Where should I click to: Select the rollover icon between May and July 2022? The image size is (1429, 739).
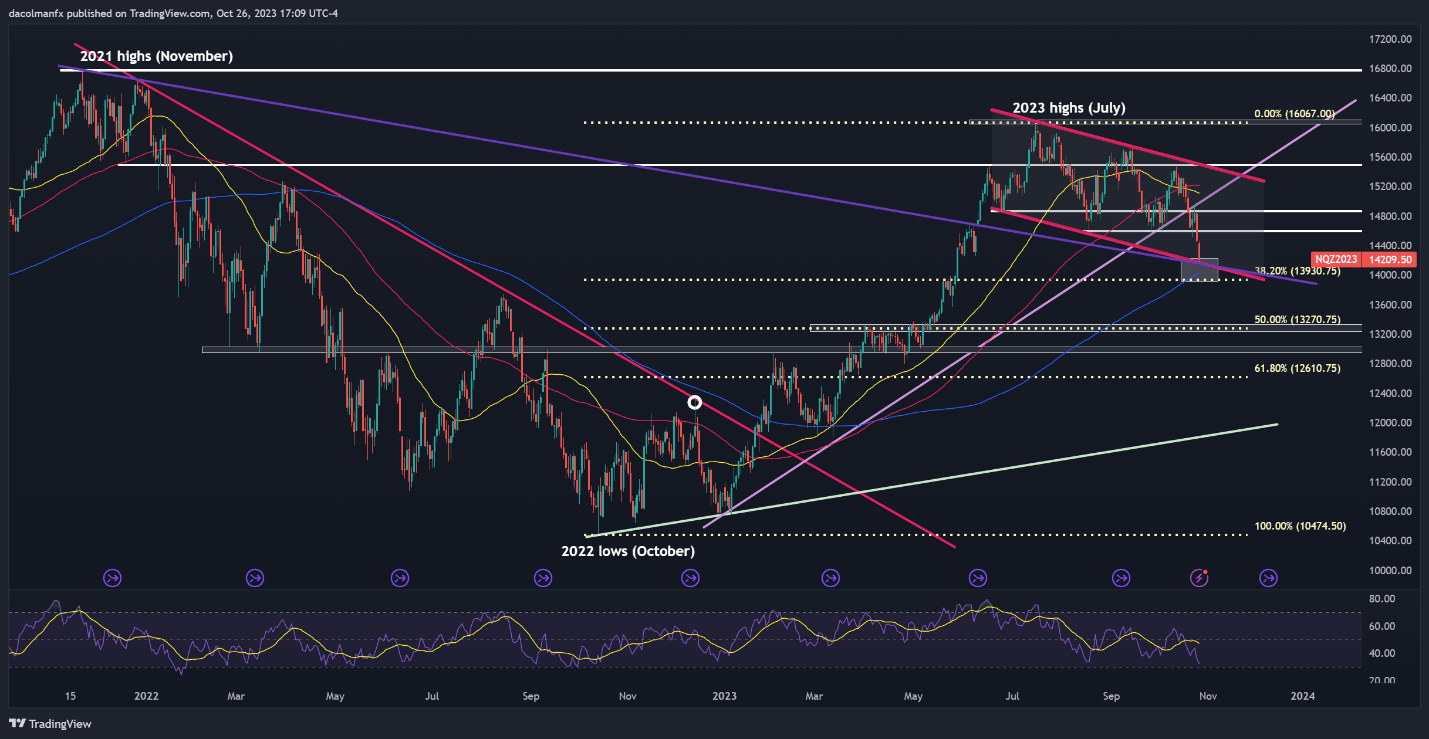[x=400, y=577]
